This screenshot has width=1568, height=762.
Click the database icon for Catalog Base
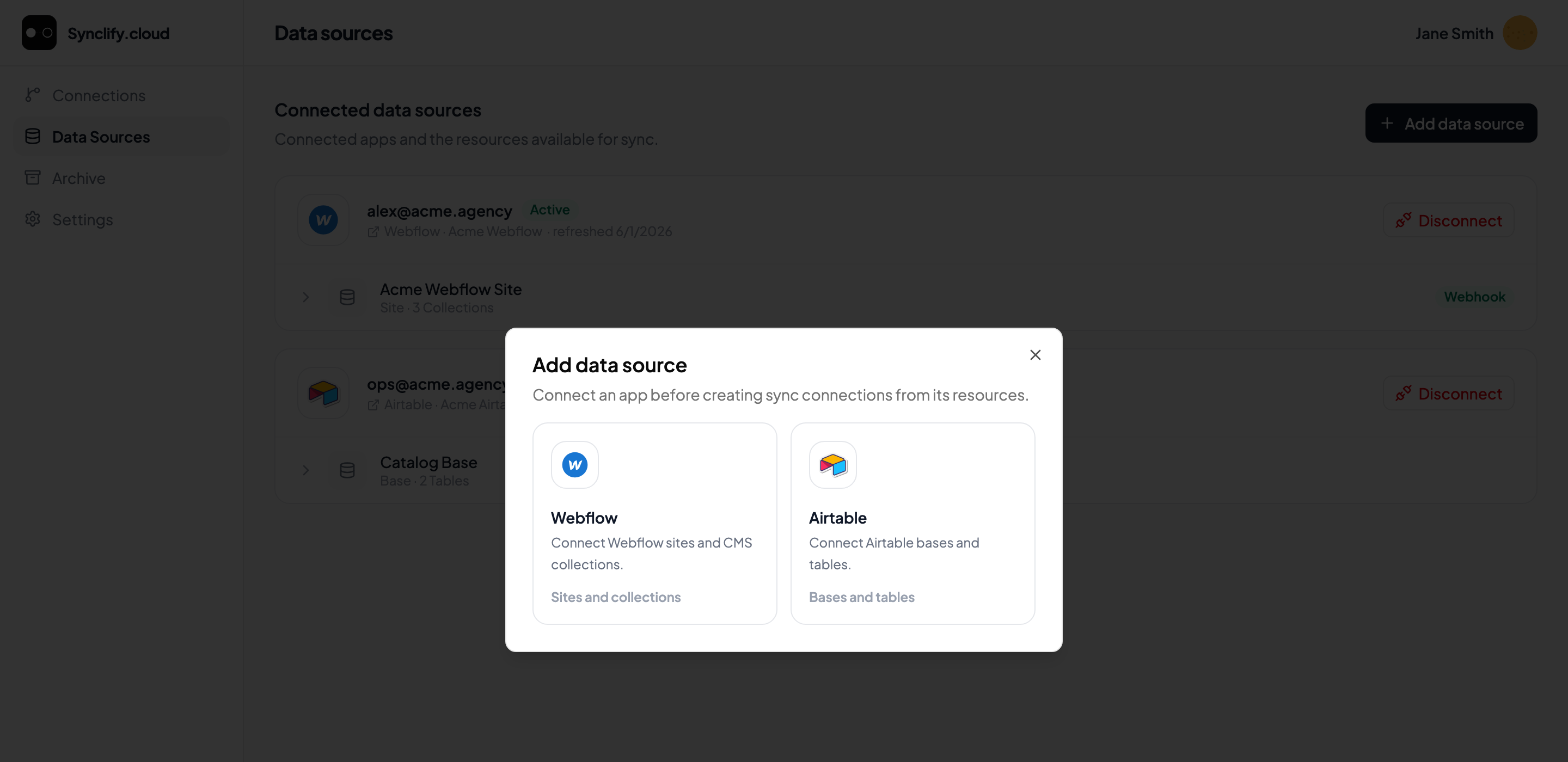[347, 470]
